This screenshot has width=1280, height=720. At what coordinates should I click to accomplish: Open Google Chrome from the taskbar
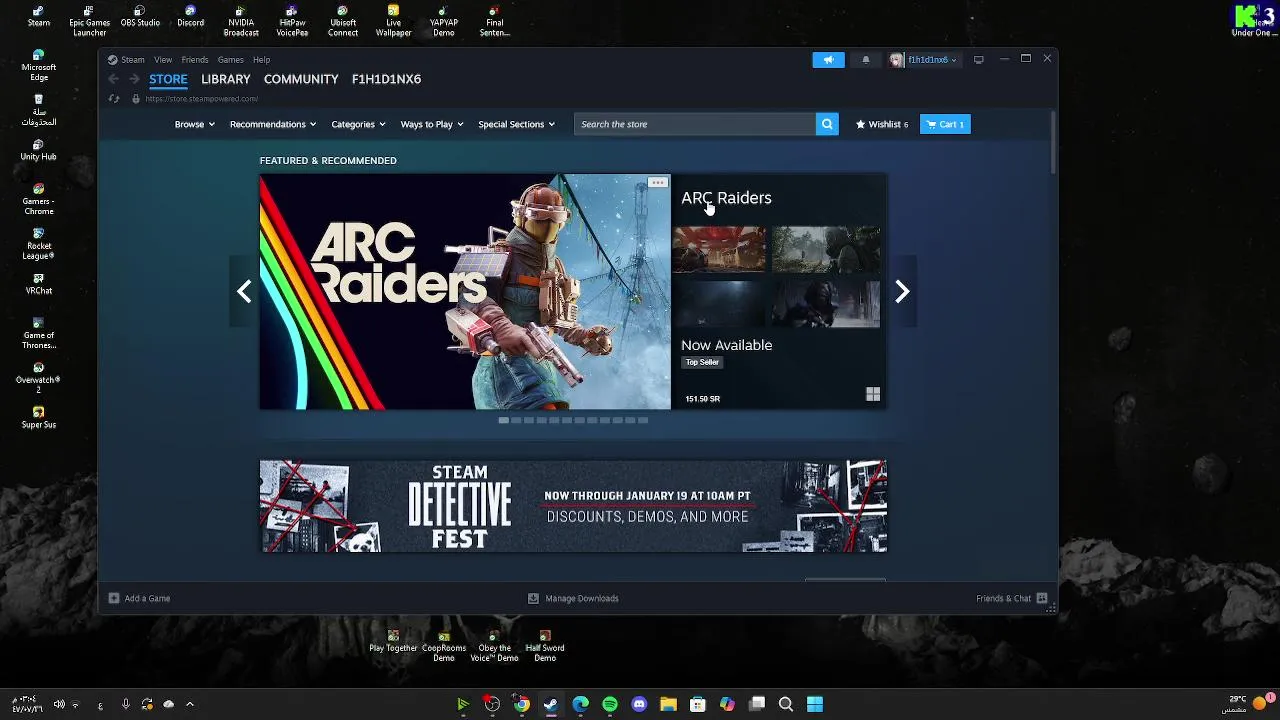click(521, 704)
